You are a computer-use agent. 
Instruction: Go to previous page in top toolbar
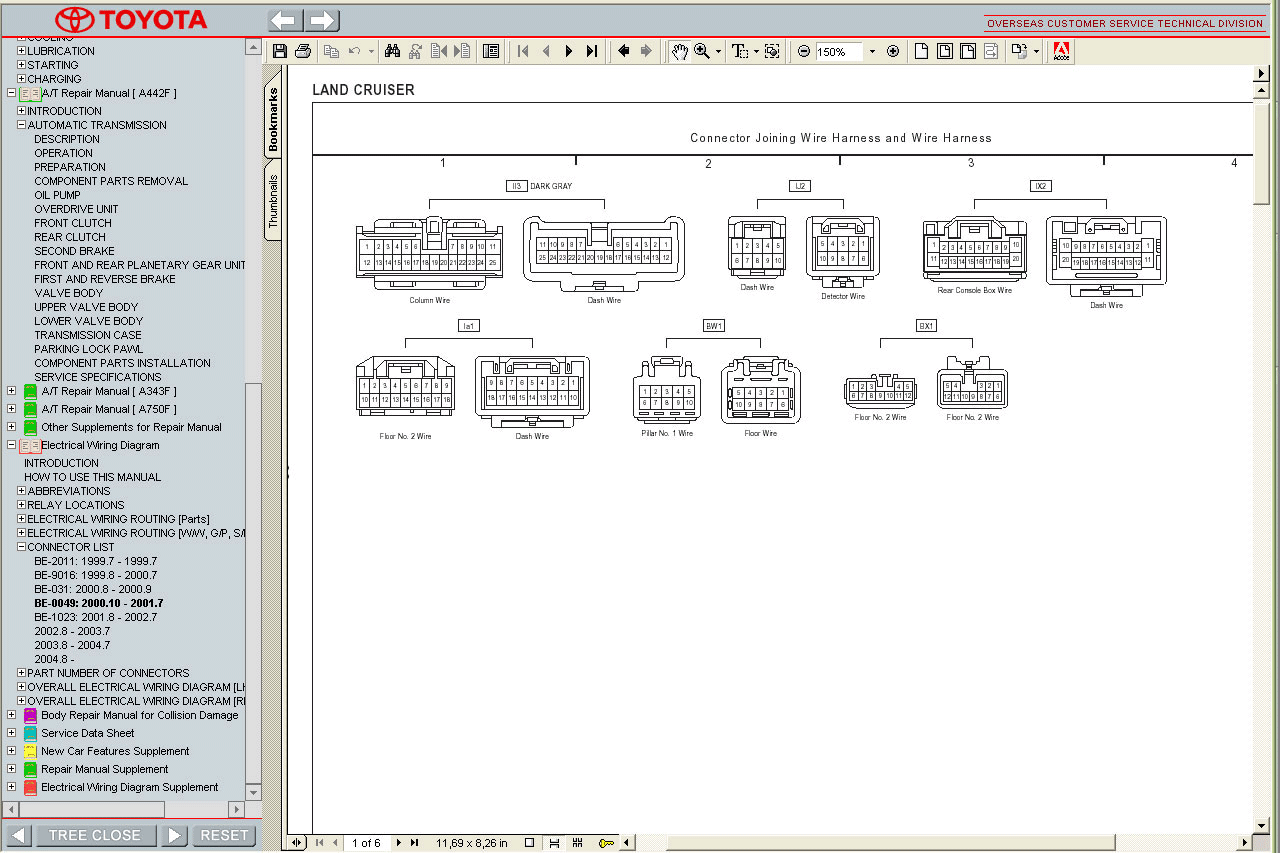point(546,51)
